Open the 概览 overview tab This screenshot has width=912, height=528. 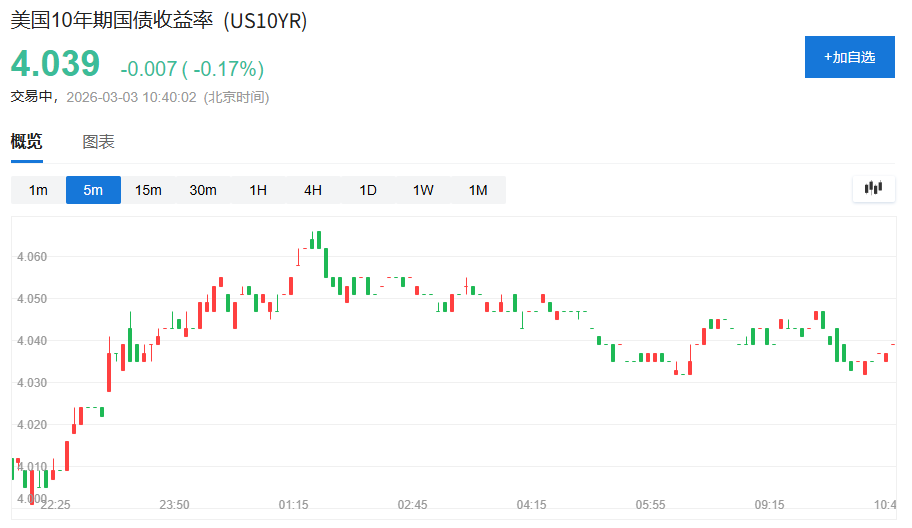point(27,142)
